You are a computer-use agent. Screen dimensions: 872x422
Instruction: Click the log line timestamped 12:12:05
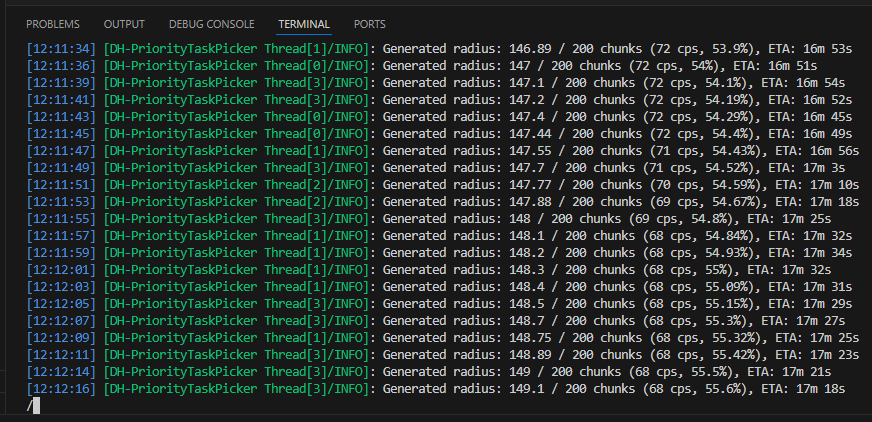(x=439, y=304)
